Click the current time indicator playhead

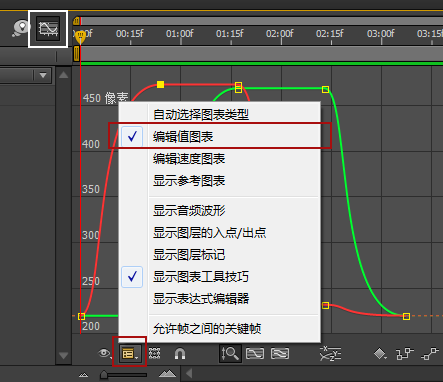[x=80, y=37]
